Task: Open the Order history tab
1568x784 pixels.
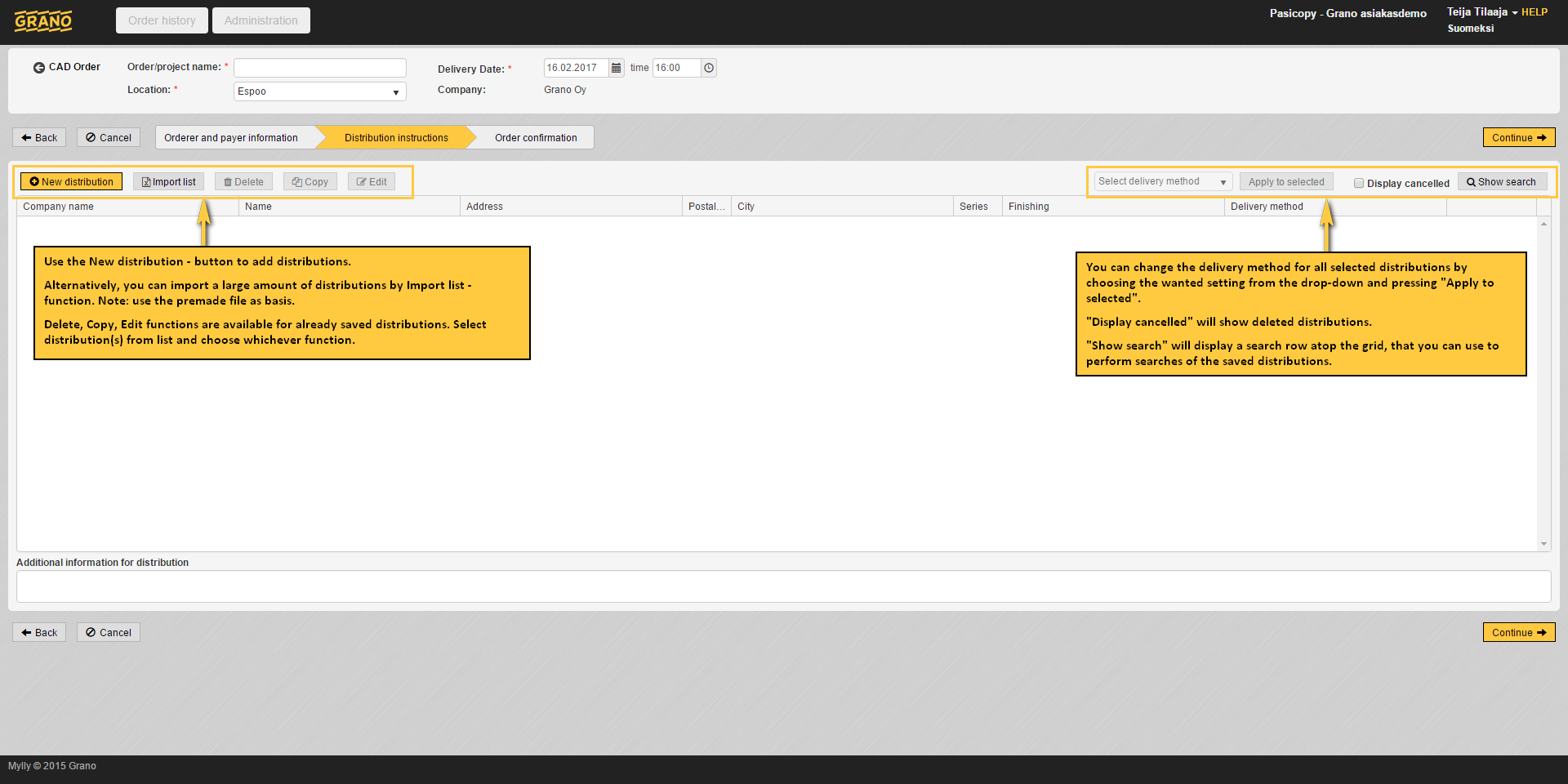Action: click(x=162, y=20)
